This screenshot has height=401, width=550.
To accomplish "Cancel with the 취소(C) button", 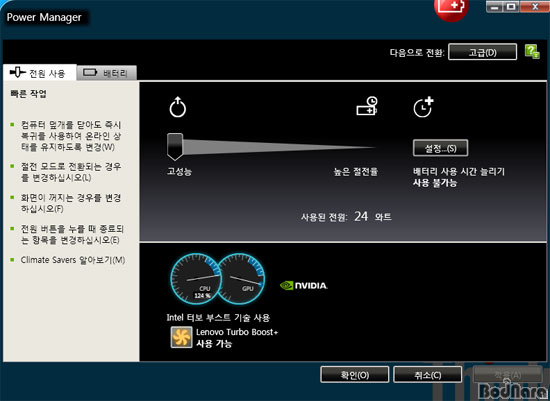I will point(428,375).
